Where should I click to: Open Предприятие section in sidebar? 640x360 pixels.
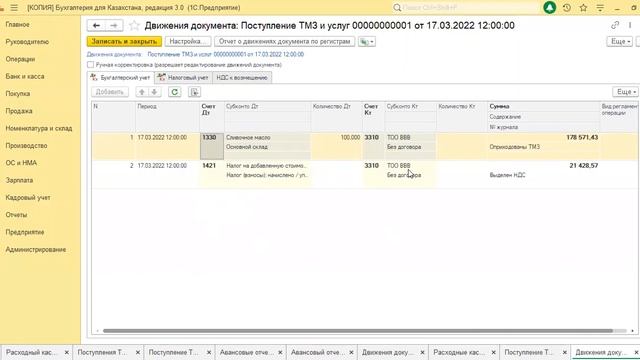[25, 232]
